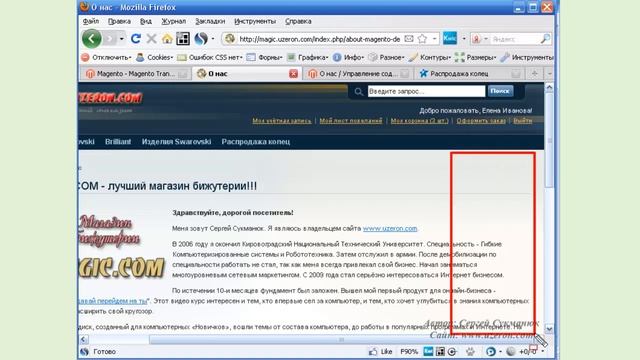Open the Правка menu
Image resolution: width=640 pixels, height=360 pixels.
point(119,21)
